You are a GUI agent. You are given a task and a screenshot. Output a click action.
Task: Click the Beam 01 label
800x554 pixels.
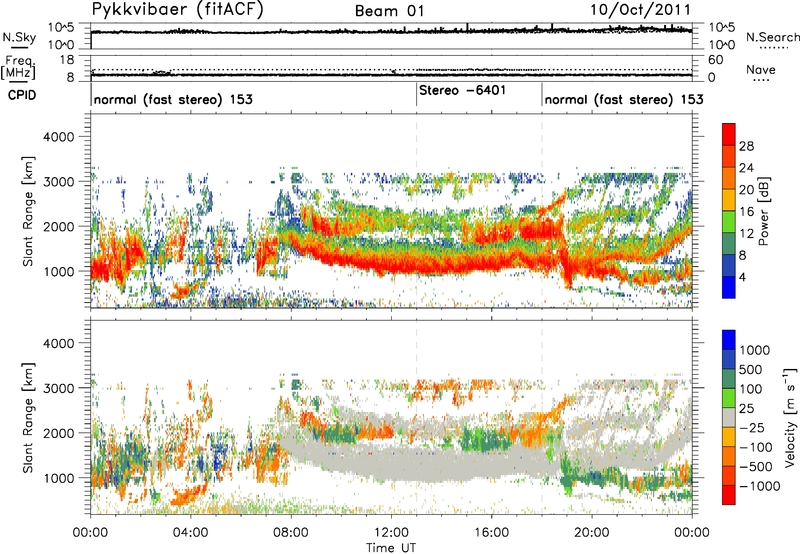coord(390,11)
